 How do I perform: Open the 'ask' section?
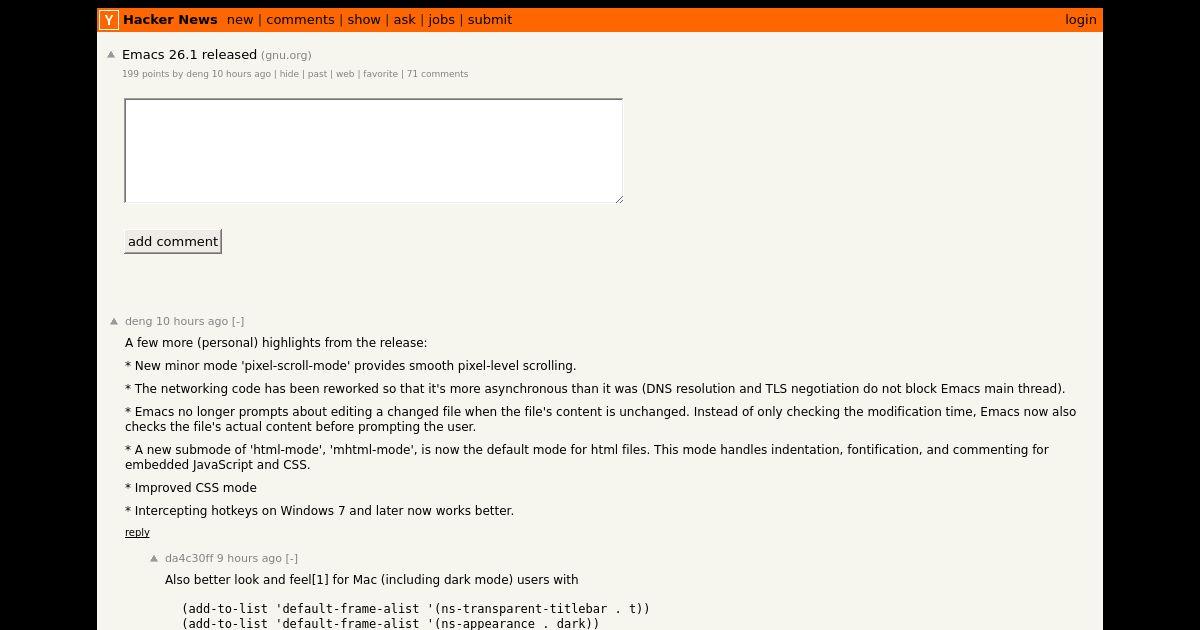(x=404, y=20)
